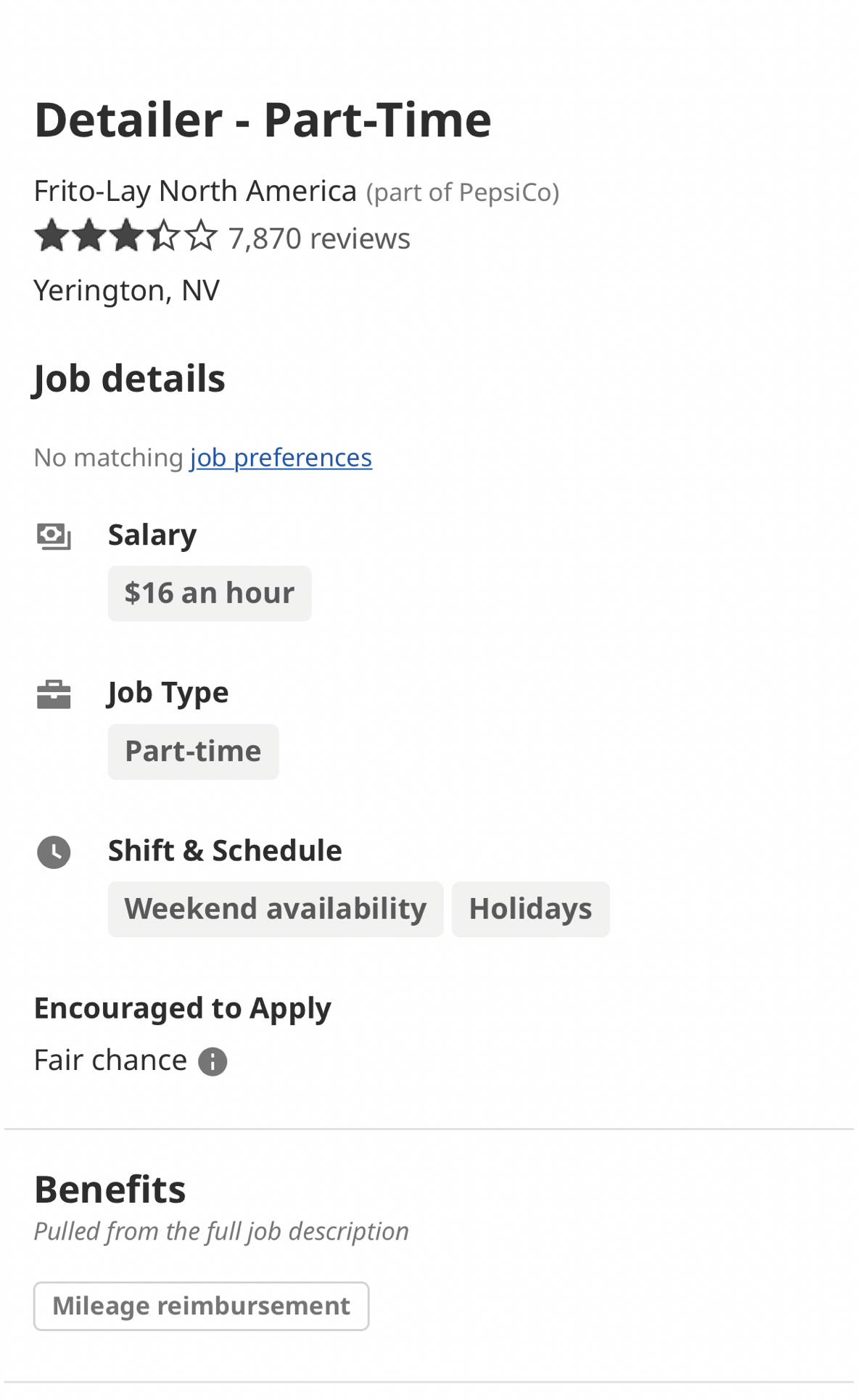Image resolution: width=858 pixels, height=1400 pixels.
Task: Open the 7,870 reviews link
Action: click(x=319, y=238)
